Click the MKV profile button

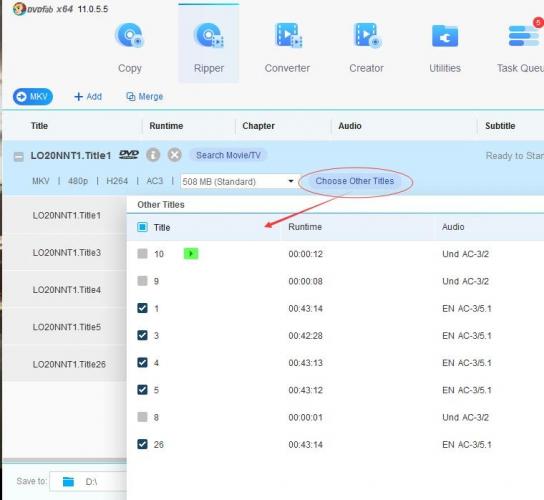(33, 96)
